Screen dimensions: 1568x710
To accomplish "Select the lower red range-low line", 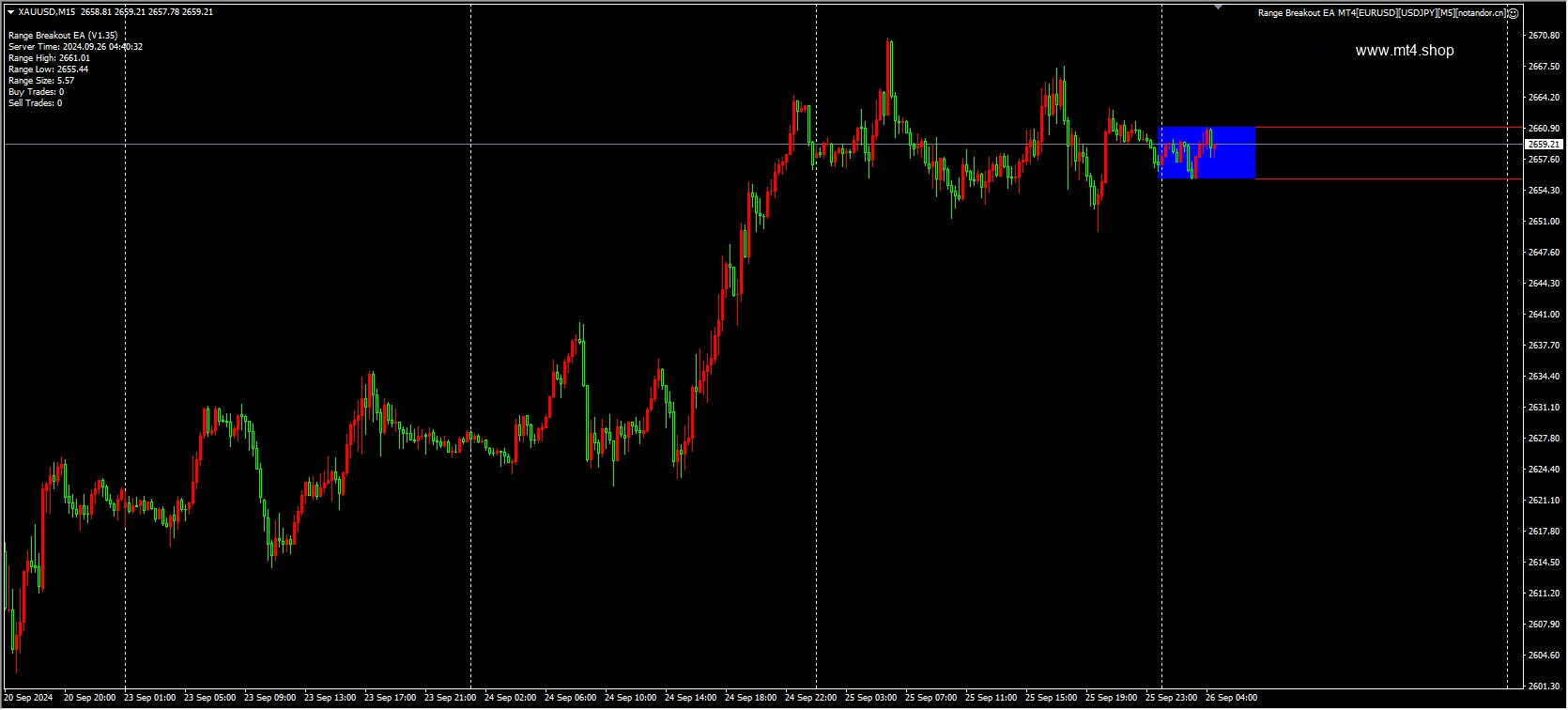I will pos(1388,178).
